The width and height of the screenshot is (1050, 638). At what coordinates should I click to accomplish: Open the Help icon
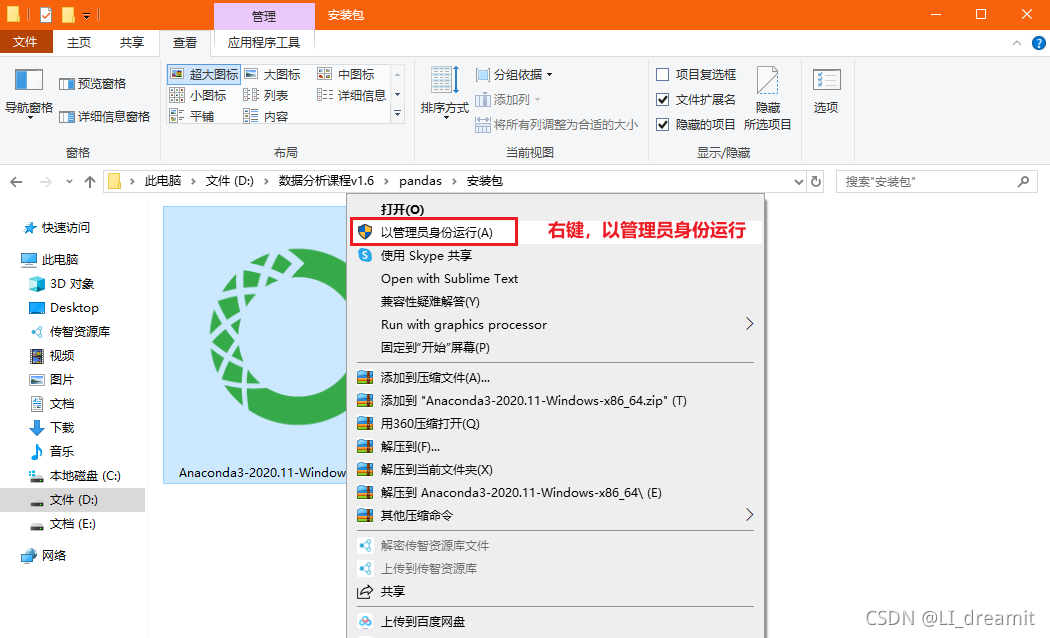1039,43
